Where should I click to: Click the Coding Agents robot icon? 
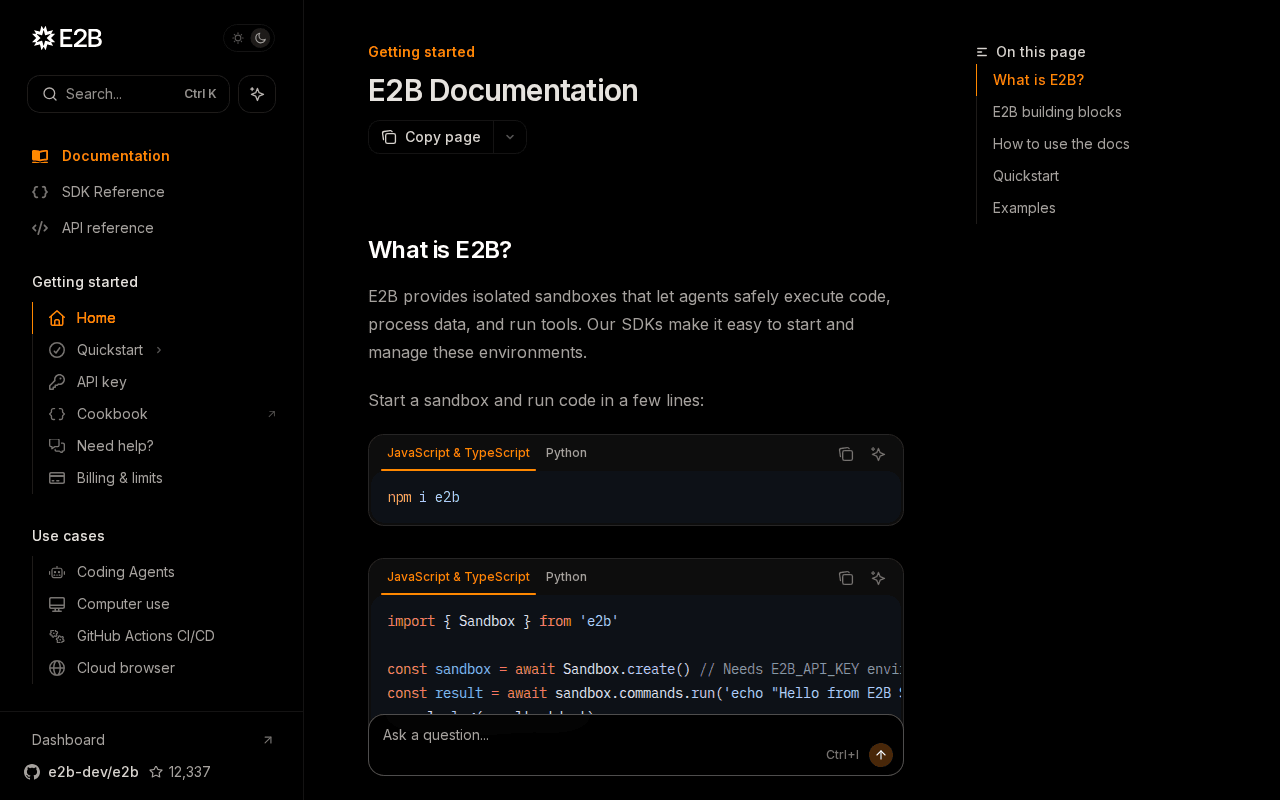57,572
